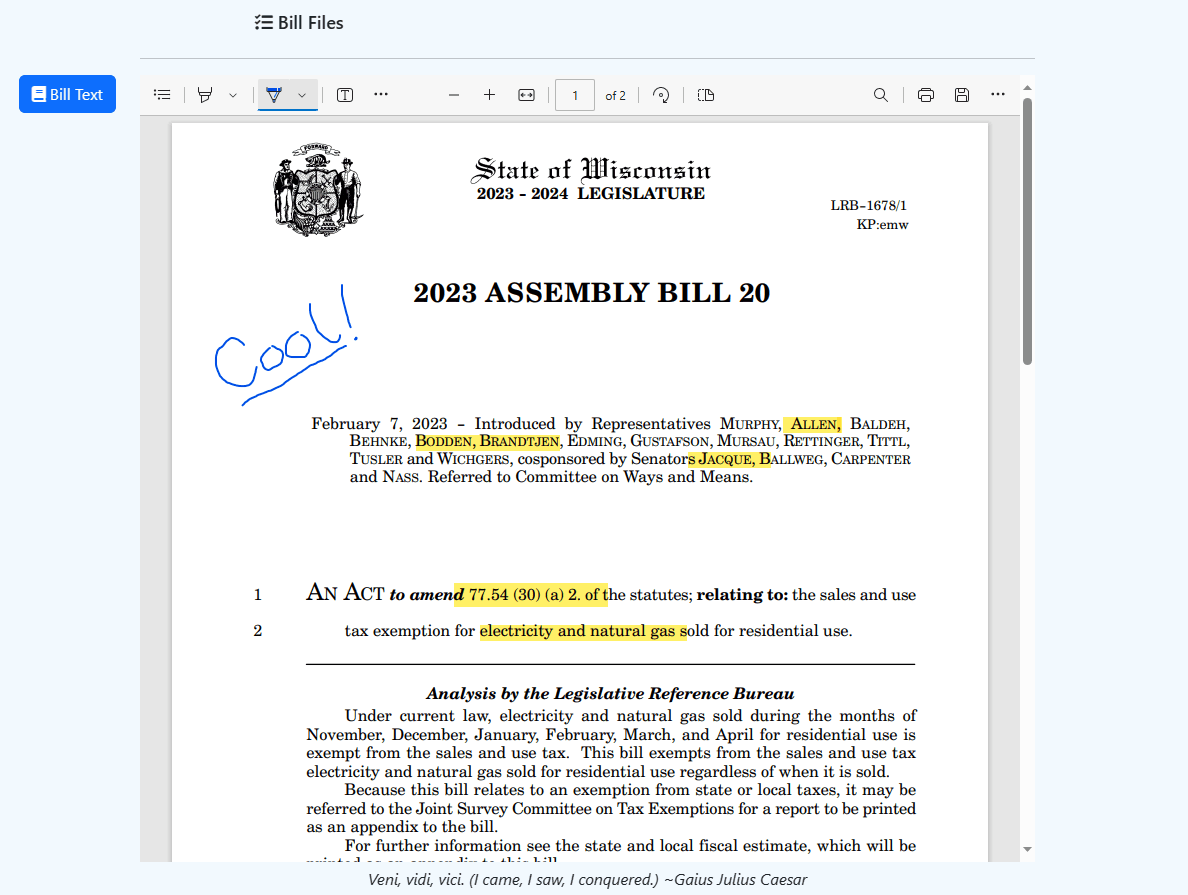Click the Wisconsin state seal image
Viewport: 1188px width, 895px height.
[x=317, y=190]
